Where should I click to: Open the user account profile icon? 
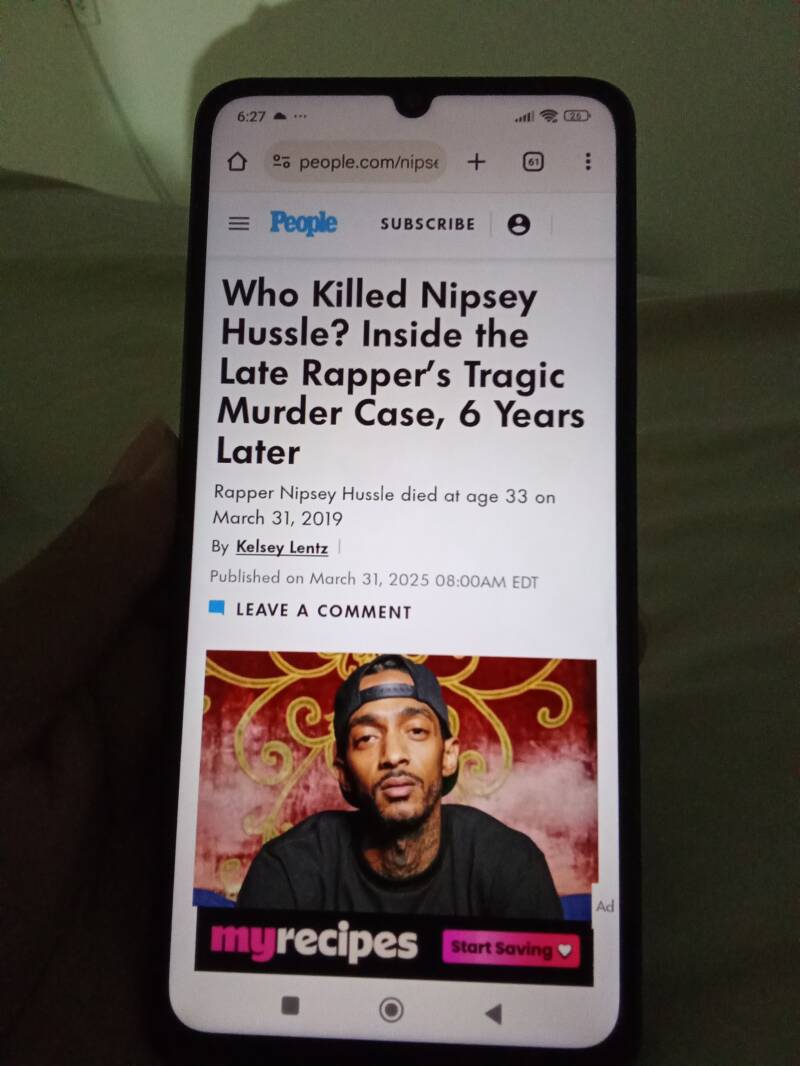coord(519,225)
